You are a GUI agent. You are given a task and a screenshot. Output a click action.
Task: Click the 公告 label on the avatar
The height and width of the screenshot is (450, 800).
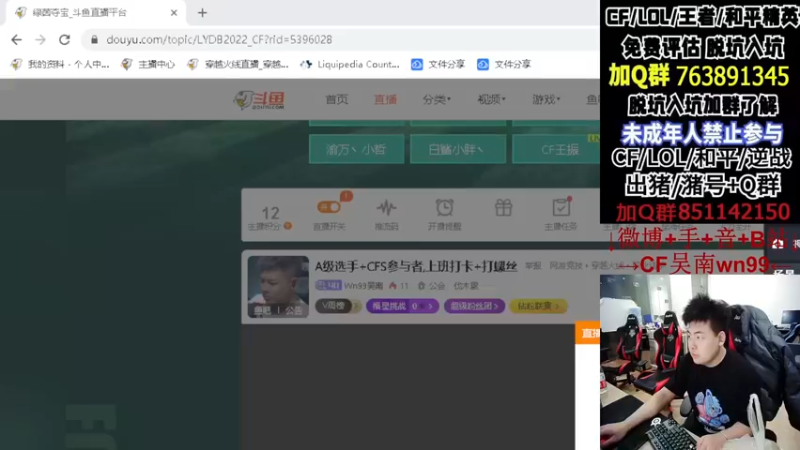point(294,310)
